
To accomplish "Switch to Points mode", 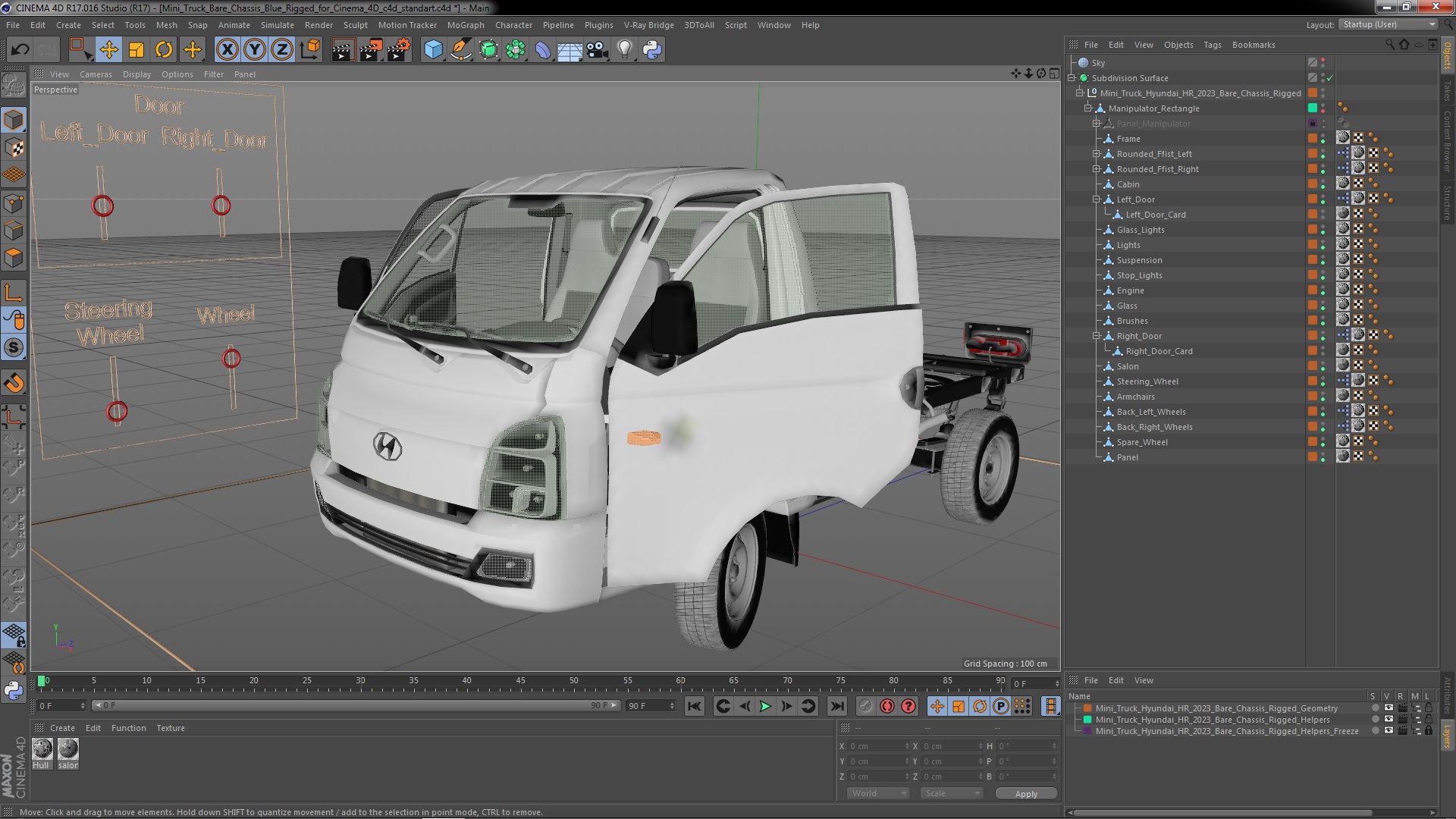I will point(14,203).
